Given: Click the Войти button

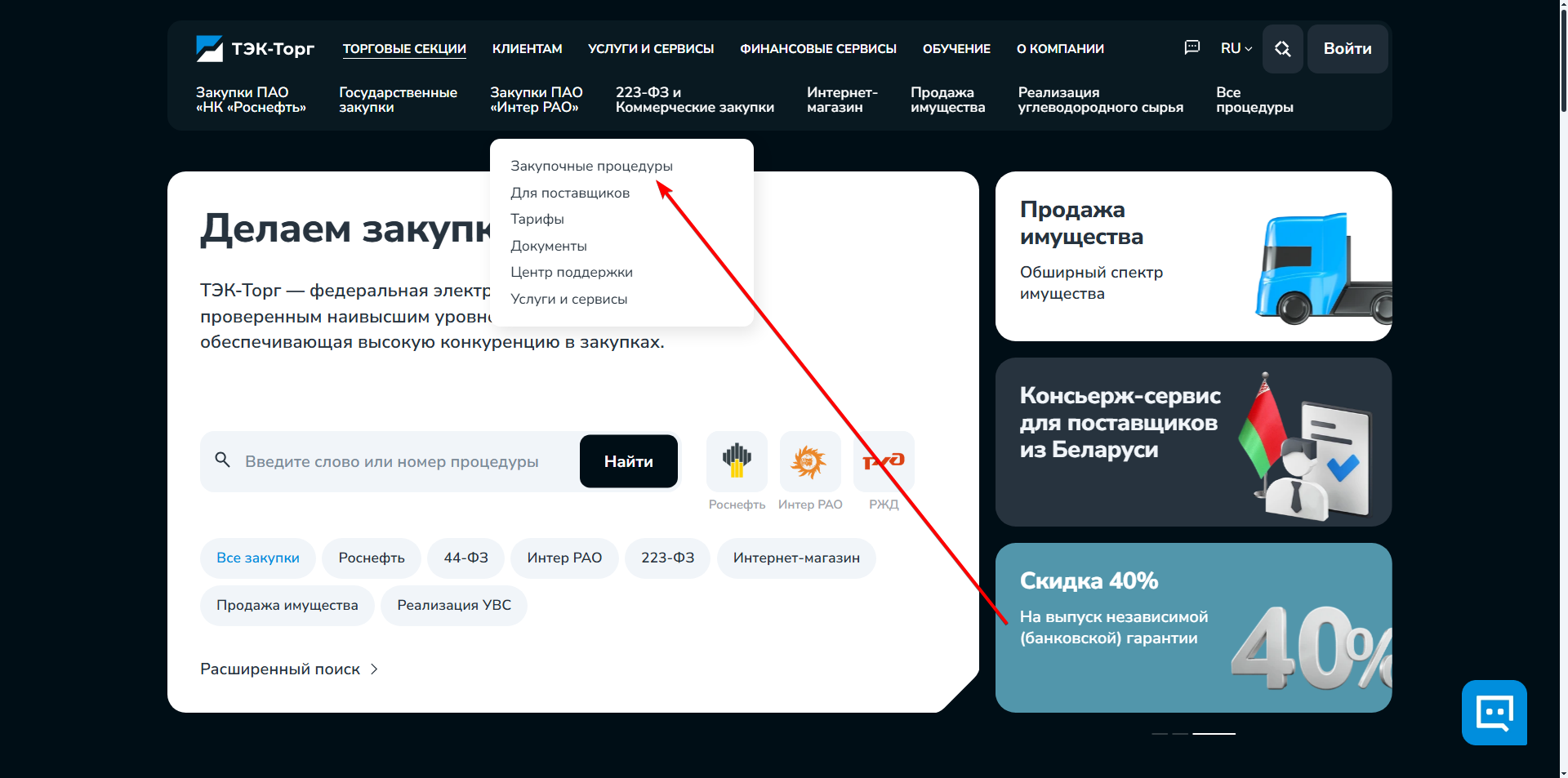Looking at the screenshot, I should 1347,49.
